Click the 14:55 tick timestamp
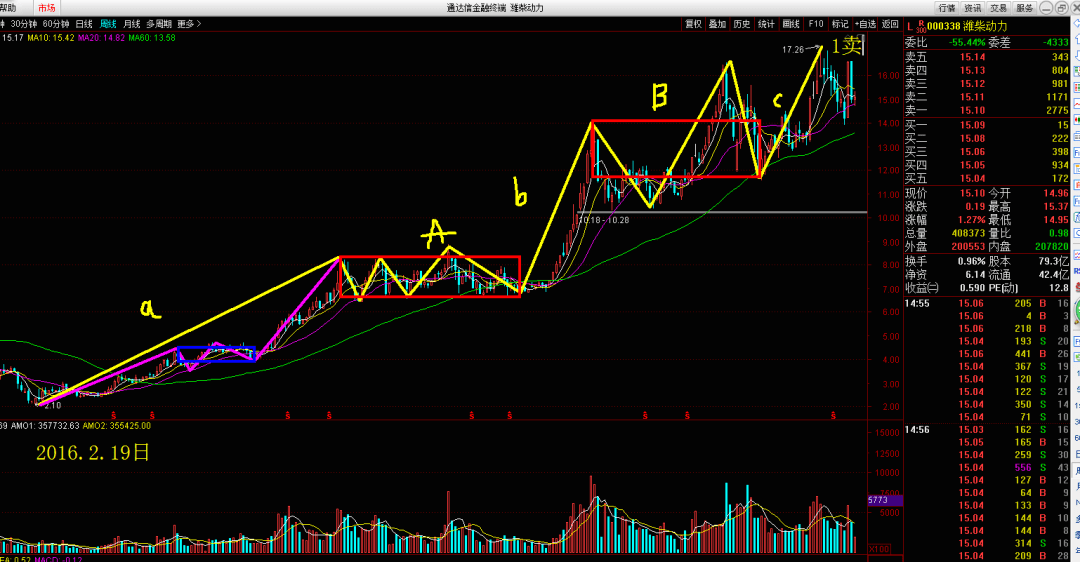Viewport: 1080px width, 562px height. [917, 304]
